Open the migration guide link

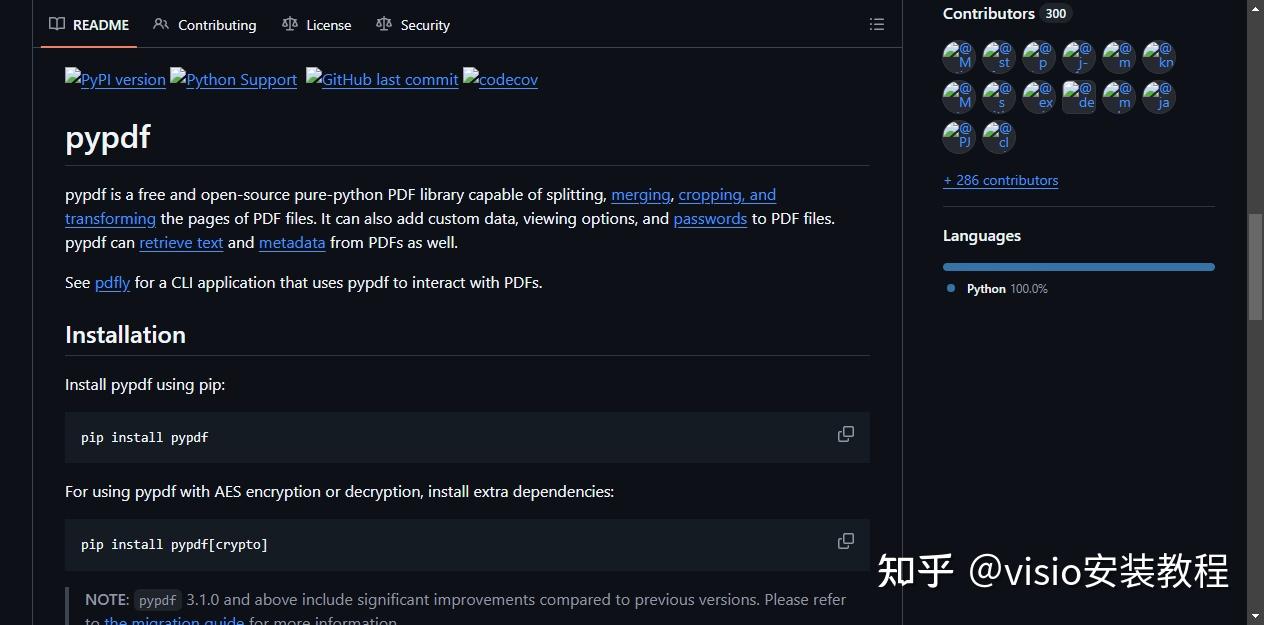click(x=175, y=620)
